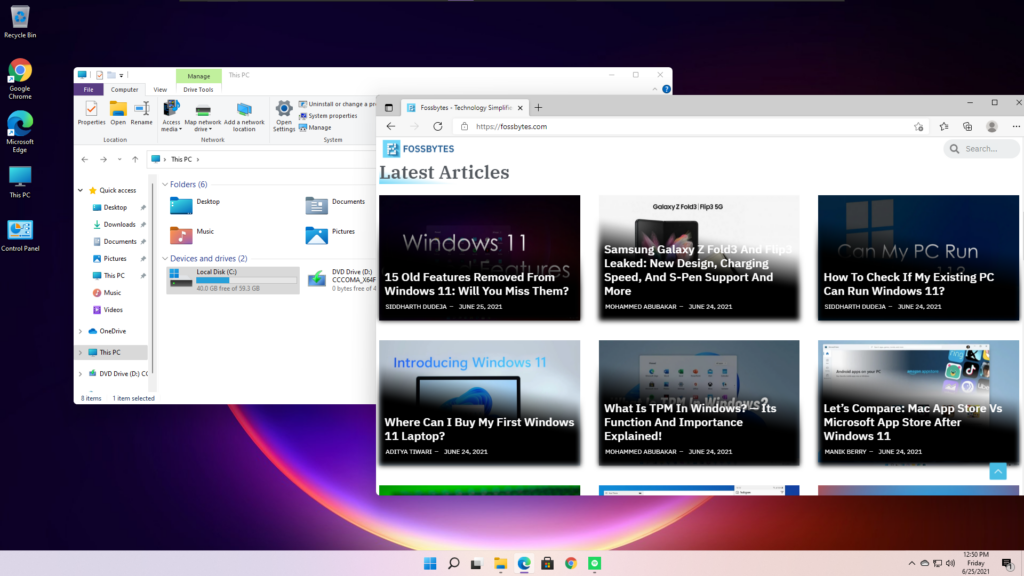Switch to the View ribbon tab
This screenshot has width=1024, height=576.
160,90
